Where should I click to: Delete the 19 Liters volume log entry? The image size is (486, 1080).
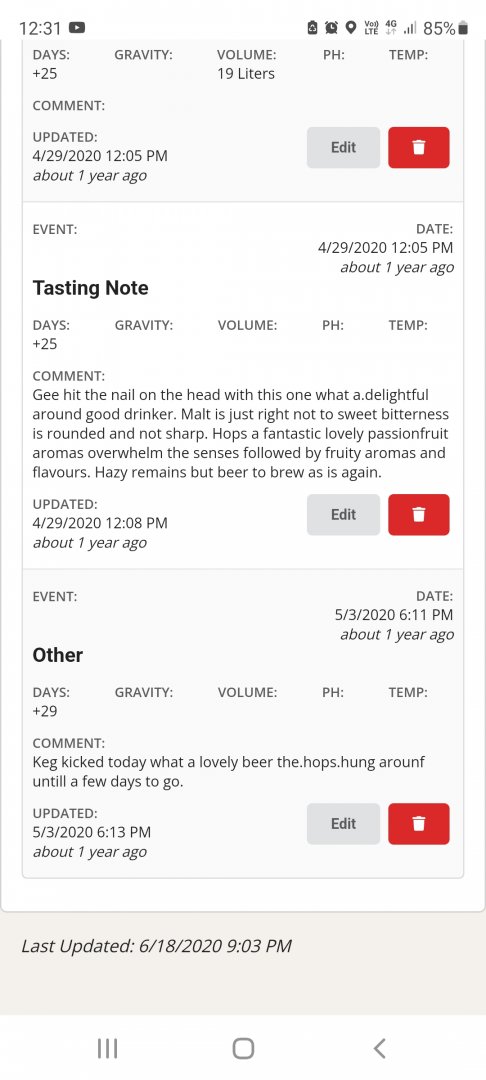click(419, 147)
